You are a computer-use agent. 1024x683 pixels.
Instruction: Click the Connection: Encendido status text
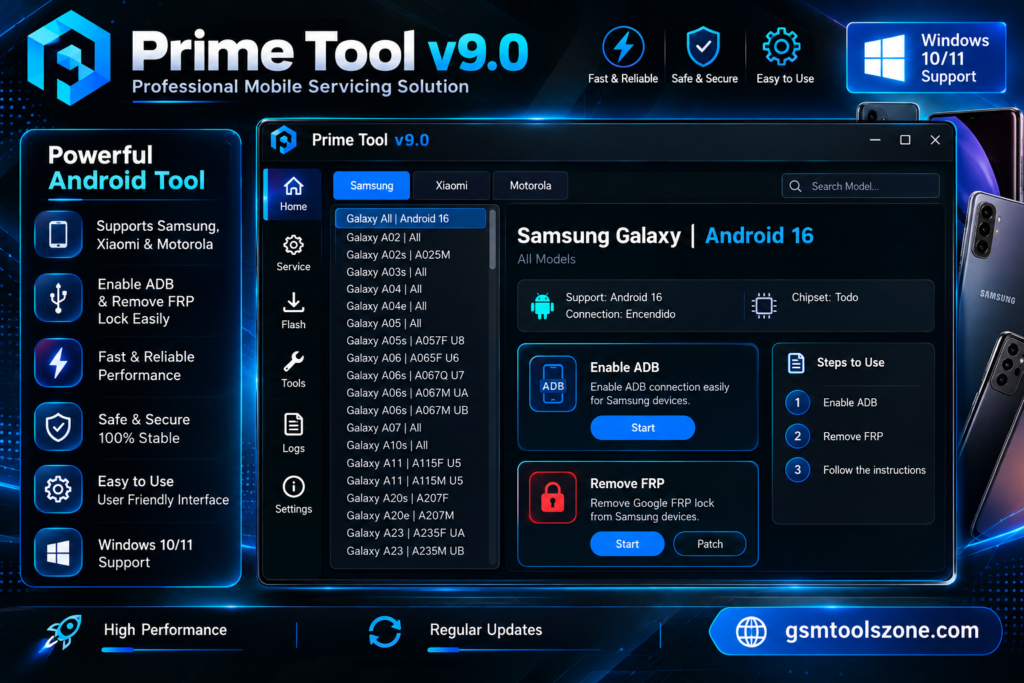[x=620, y=314]
